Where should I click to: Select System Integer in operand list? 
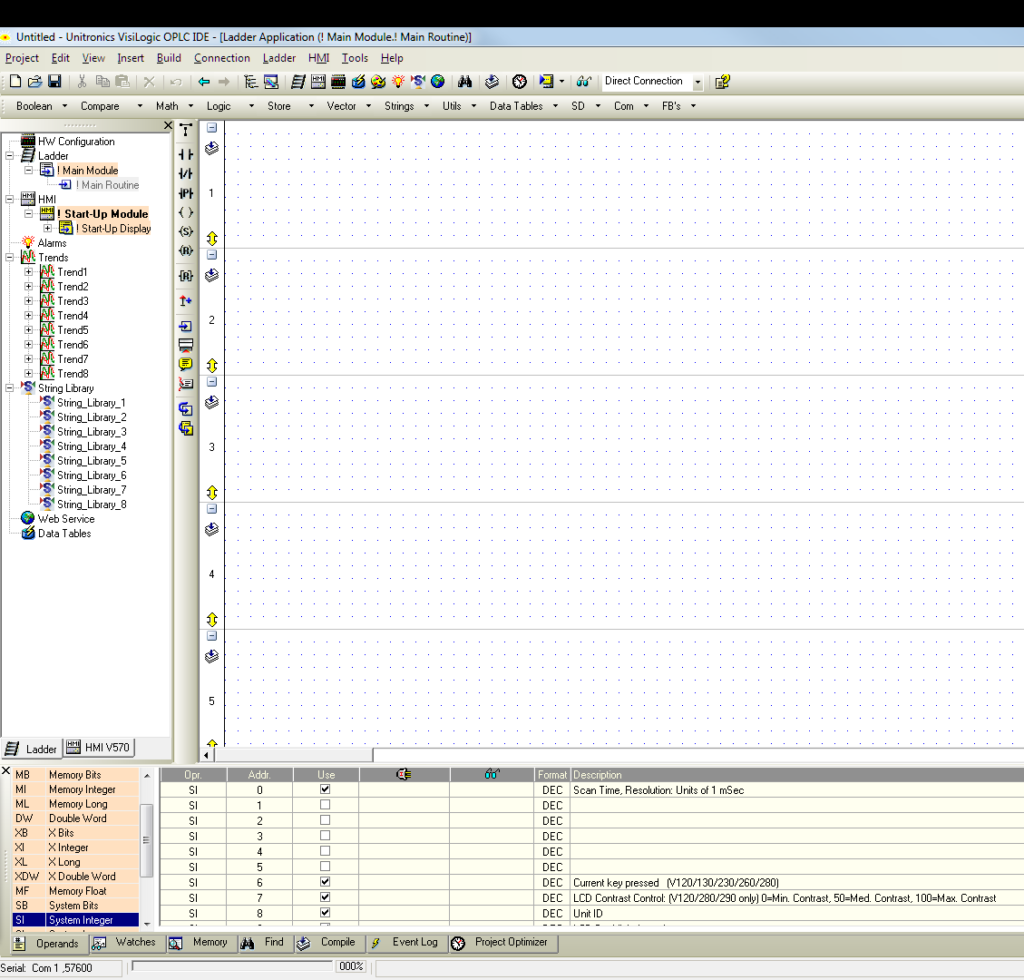[76, 920]
